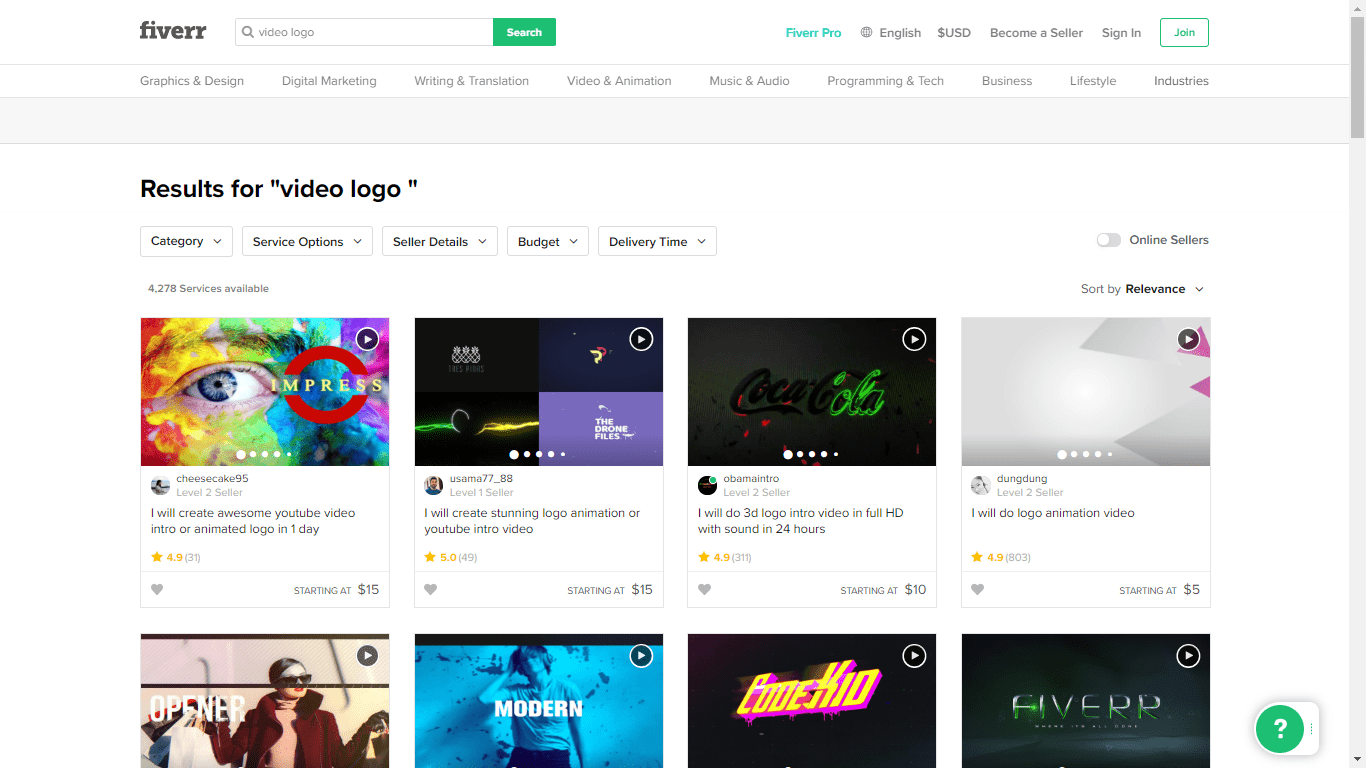Open the Coca-Cola neon gig thumbnail
The width and height of the screenshot is (1366, 768).
812,392
